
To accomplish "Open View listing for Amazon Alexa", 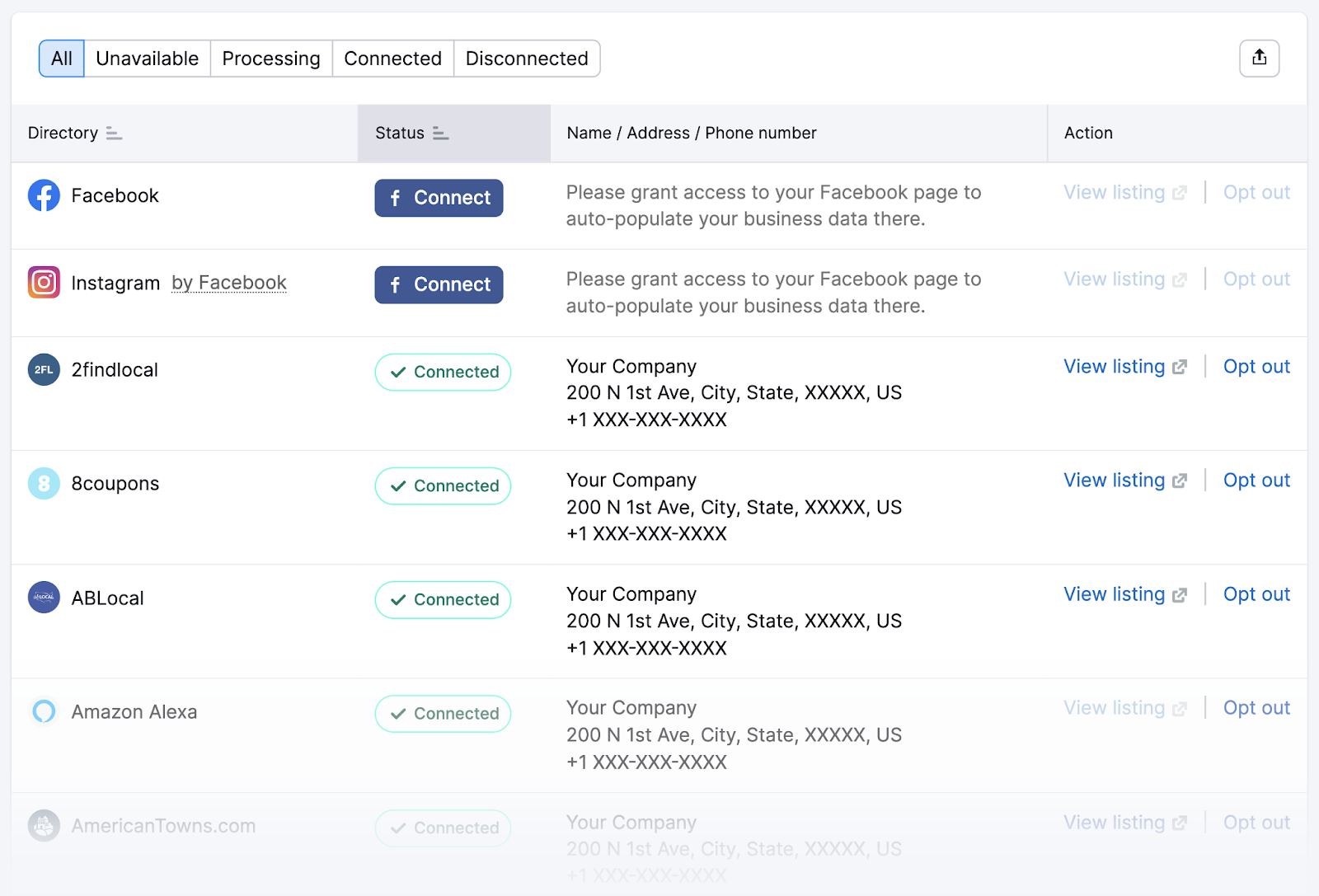I will coord(1125,708).
